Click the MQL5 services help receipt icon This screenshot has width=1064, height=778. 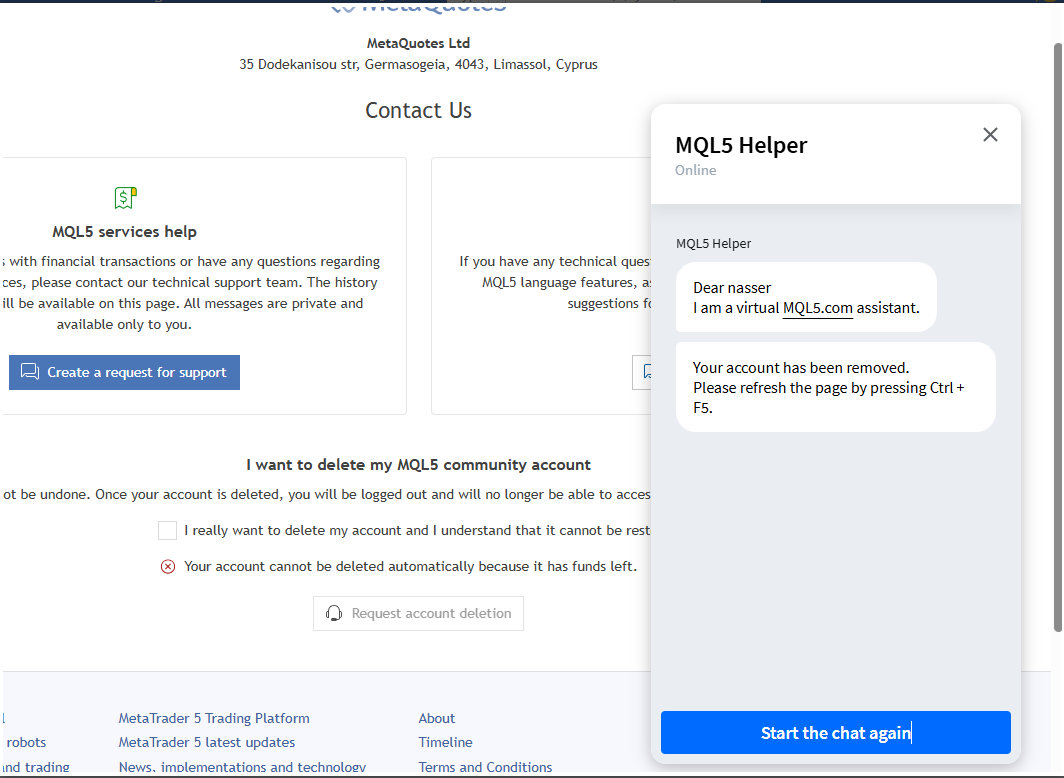tap(125, 197)
